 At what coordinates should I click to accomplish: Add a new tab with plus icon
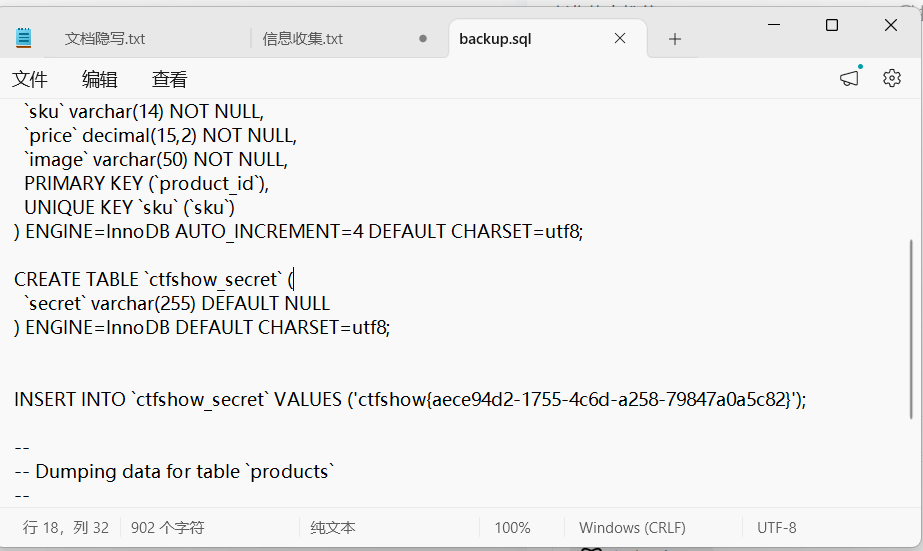tap(675, 39)
